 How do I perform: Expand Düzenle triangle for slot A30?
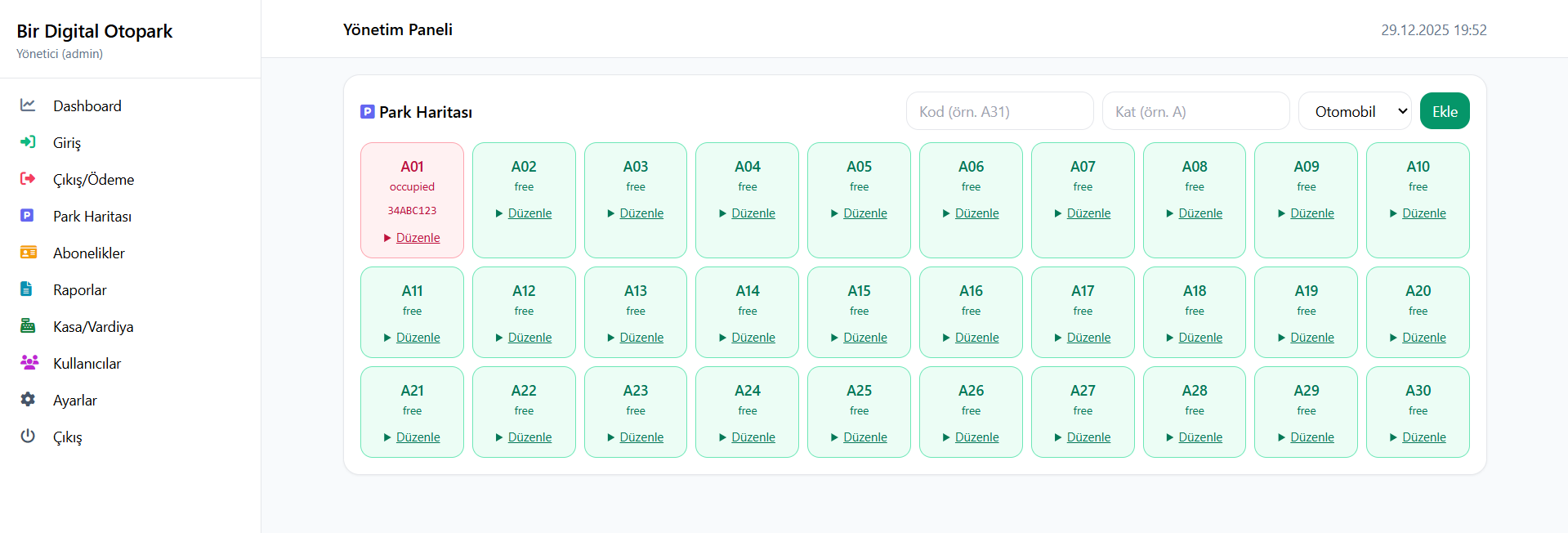click(1394, 437)
